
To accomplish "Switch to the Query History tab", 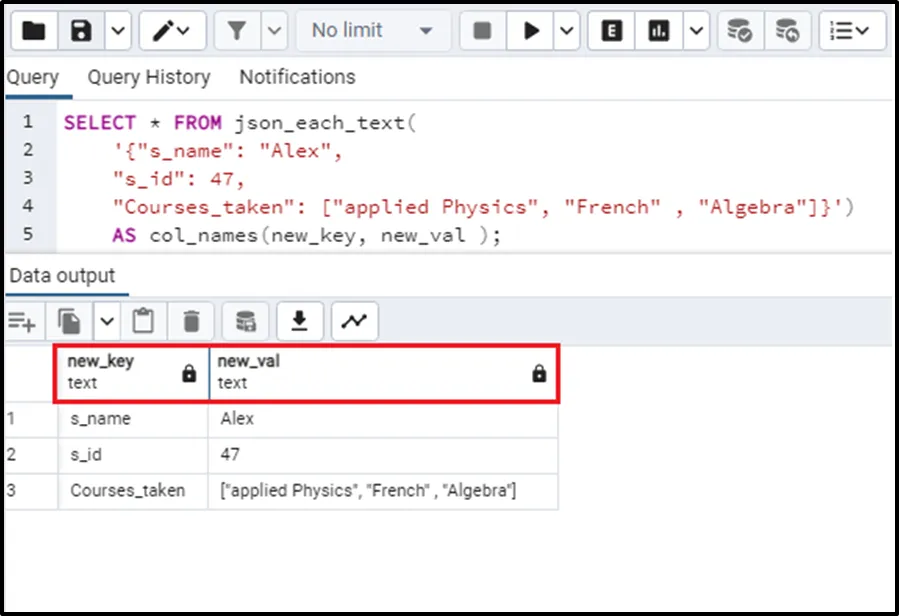I will pos(148,77).
